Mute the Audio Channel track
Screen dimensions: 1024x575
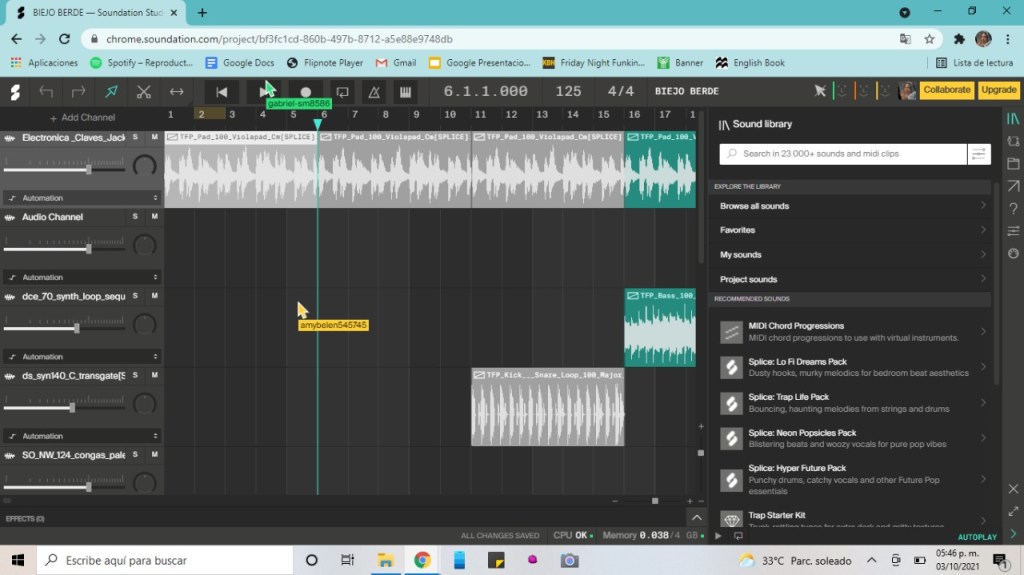click(154, 217)
